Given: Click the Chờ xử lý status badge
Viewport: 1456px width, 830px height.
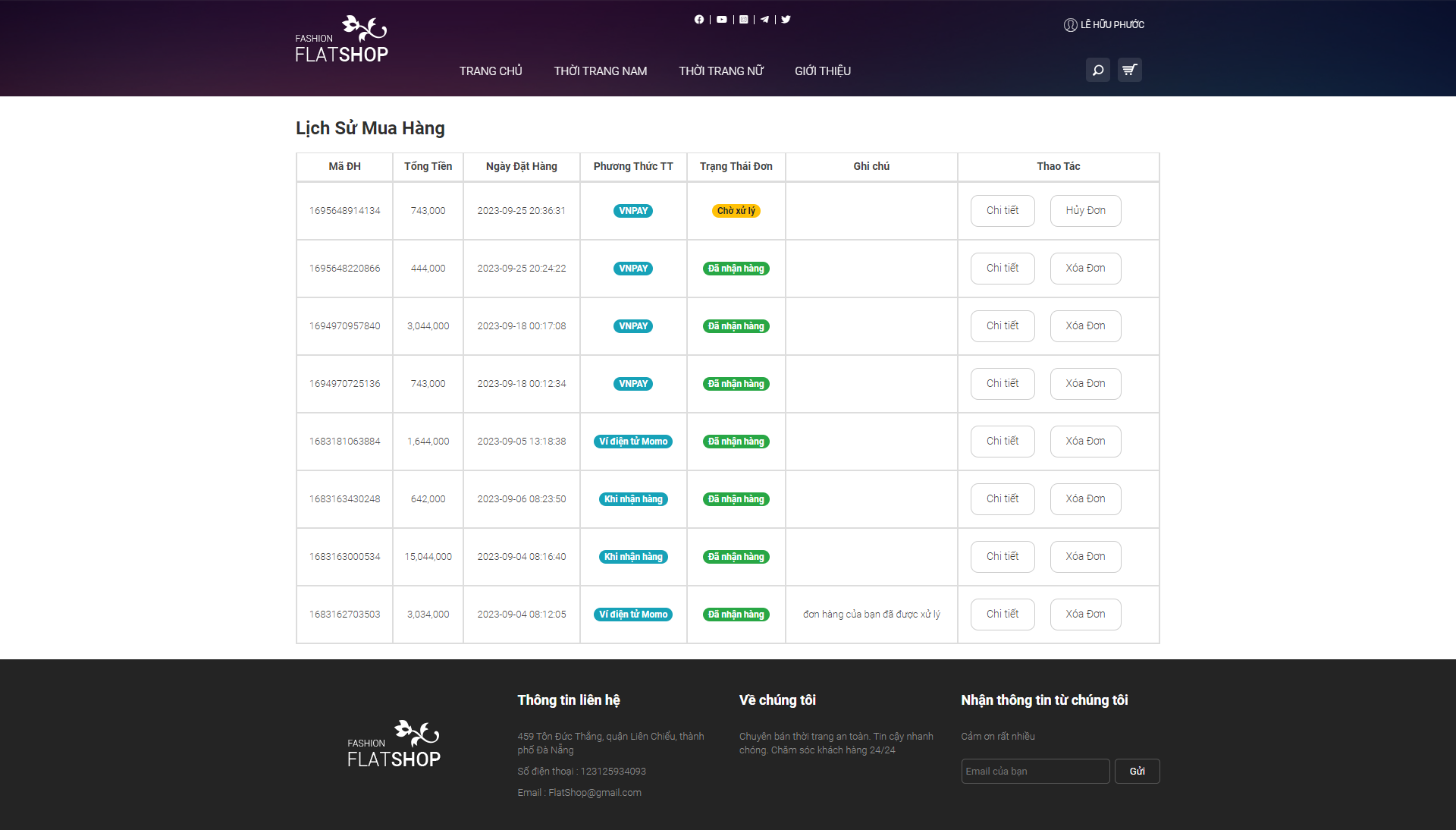Looking at the screenshot, I should tap(736, 211).
